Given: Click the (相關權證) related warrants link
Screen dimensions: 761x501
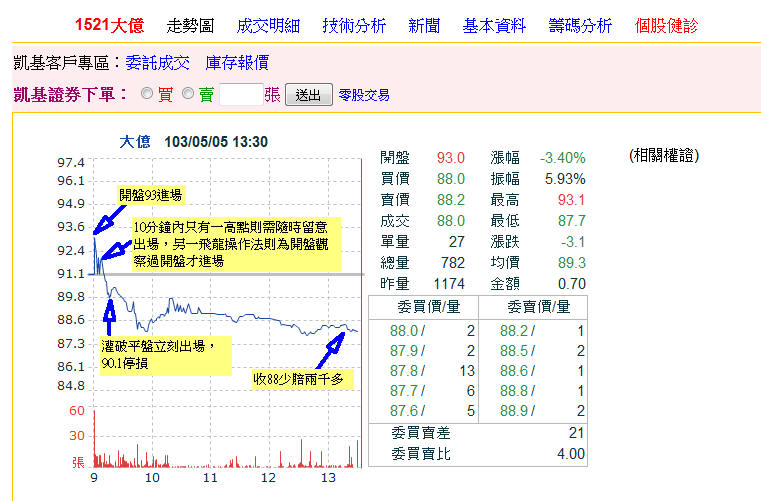Looking at the screenshot, I should 664,156.
